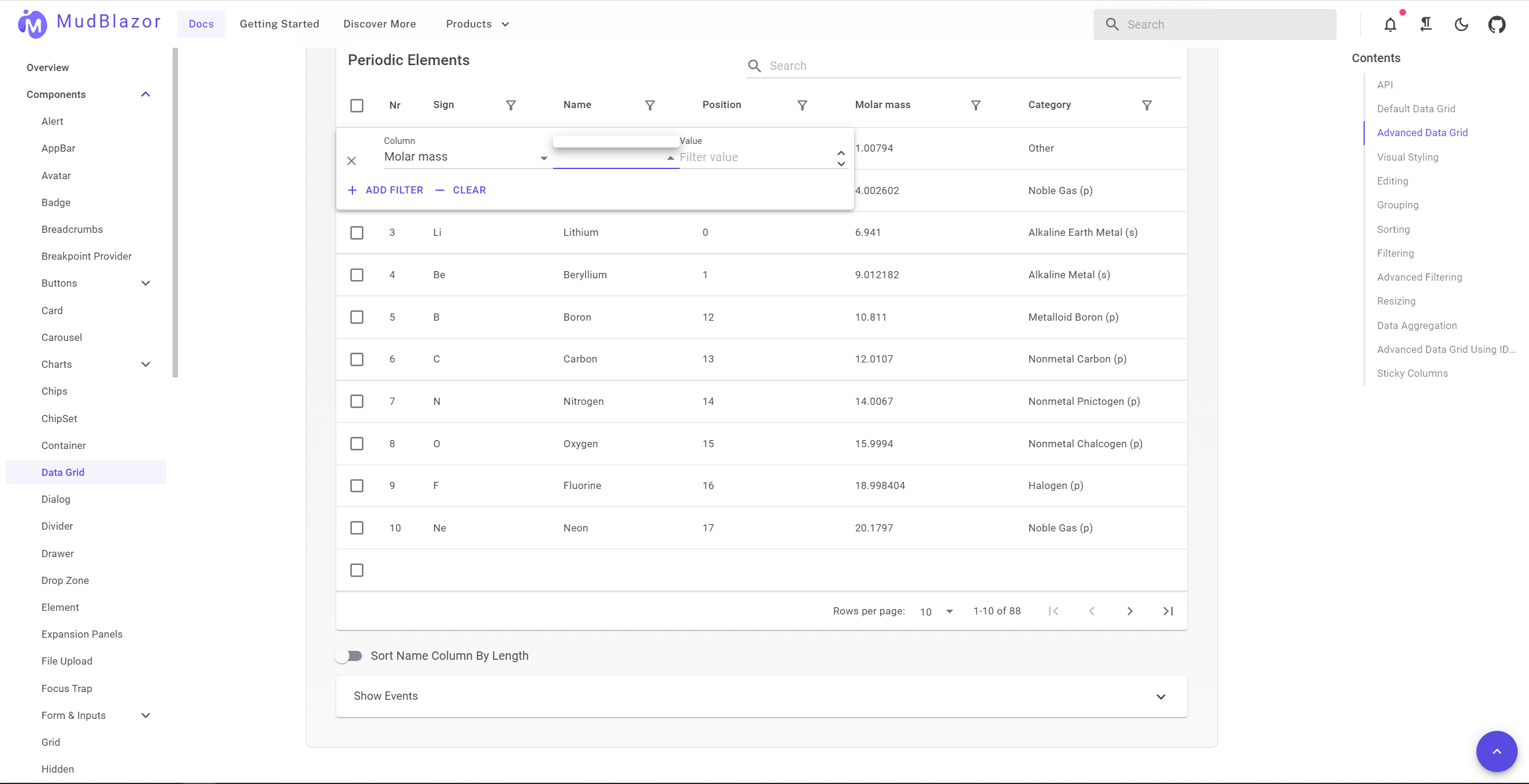
Task: Increase the filter value with the up stepper
Action: tap(840, 153)
